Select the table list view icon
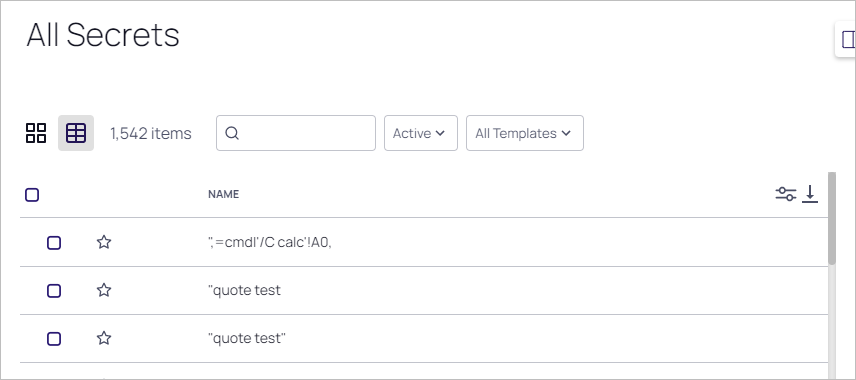This screenshot has width=856, height=380. click(76, 133)
